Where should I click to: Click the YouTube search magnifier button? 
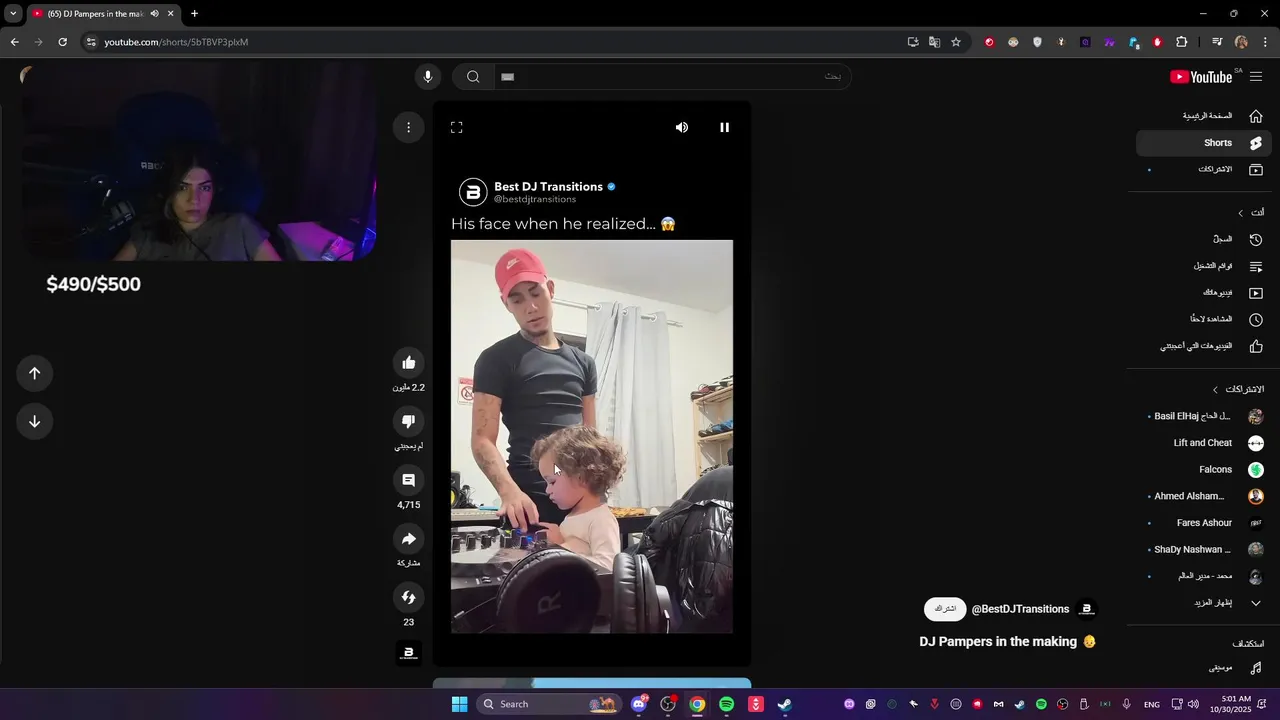point(473,77)
